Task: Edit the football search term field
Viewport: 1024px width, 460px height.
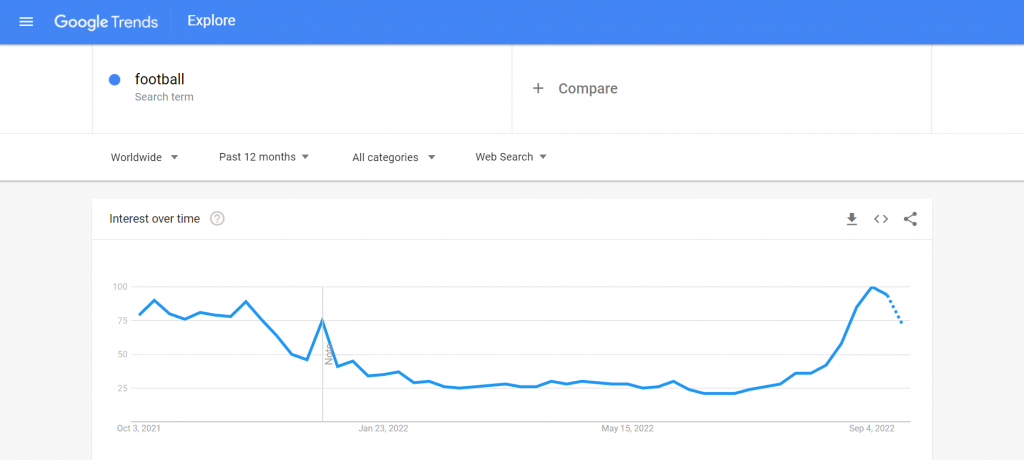Action: 160,79
